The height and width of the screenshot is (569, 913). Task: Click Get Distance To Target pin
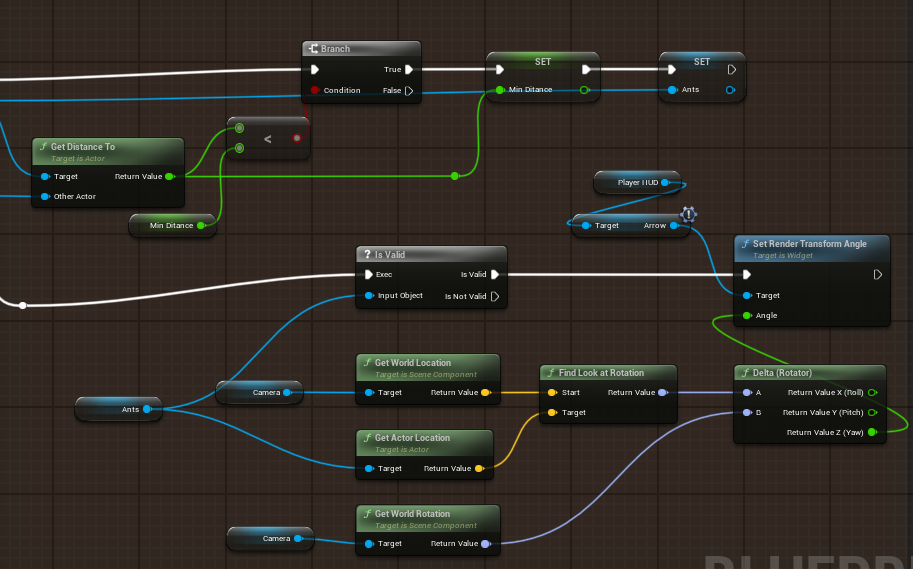coord(45,176)
